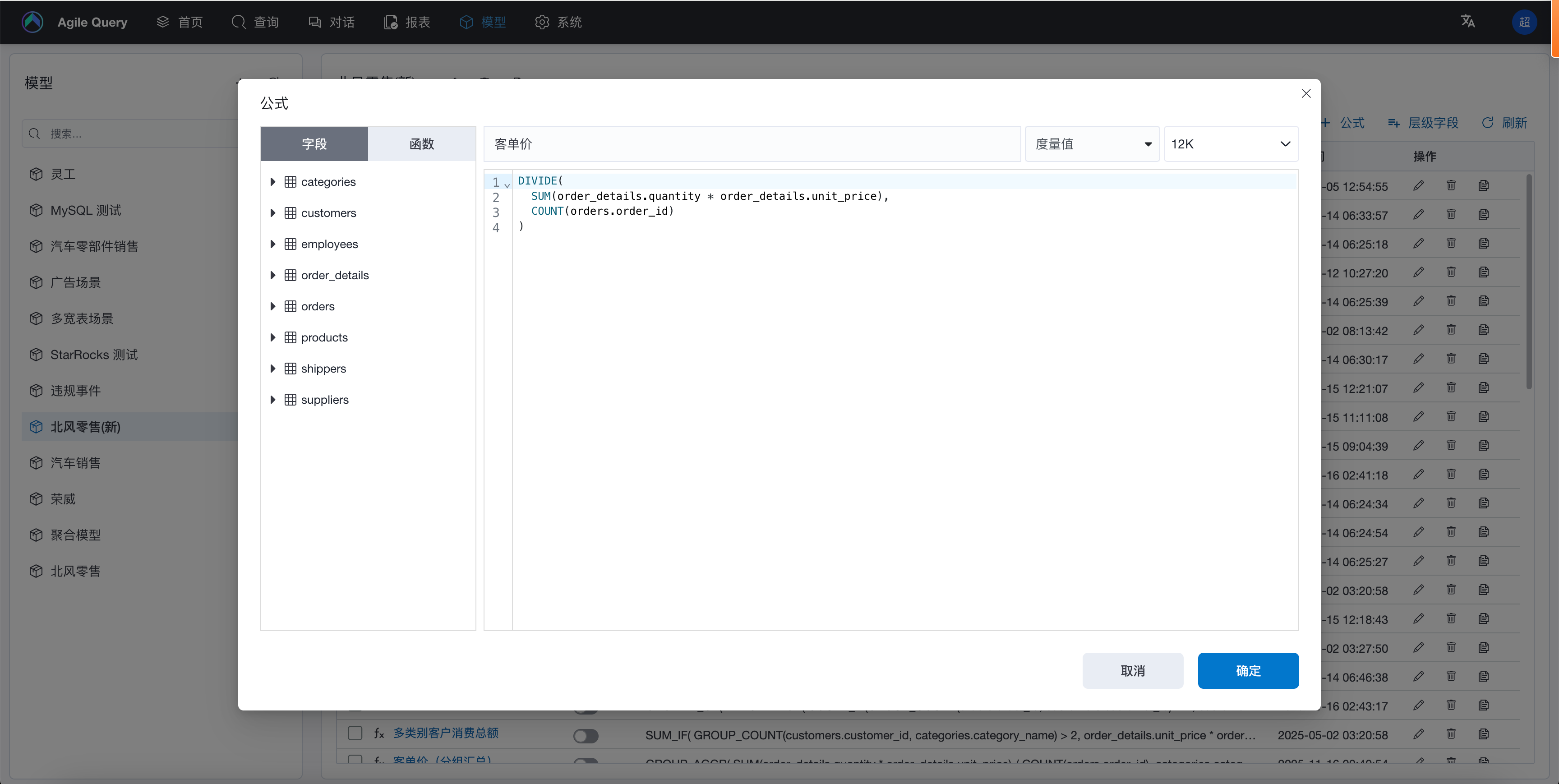This screenshot has height=784, width=1559.
Task: Click the refresh 刷新 icon
Action: 1488,123
